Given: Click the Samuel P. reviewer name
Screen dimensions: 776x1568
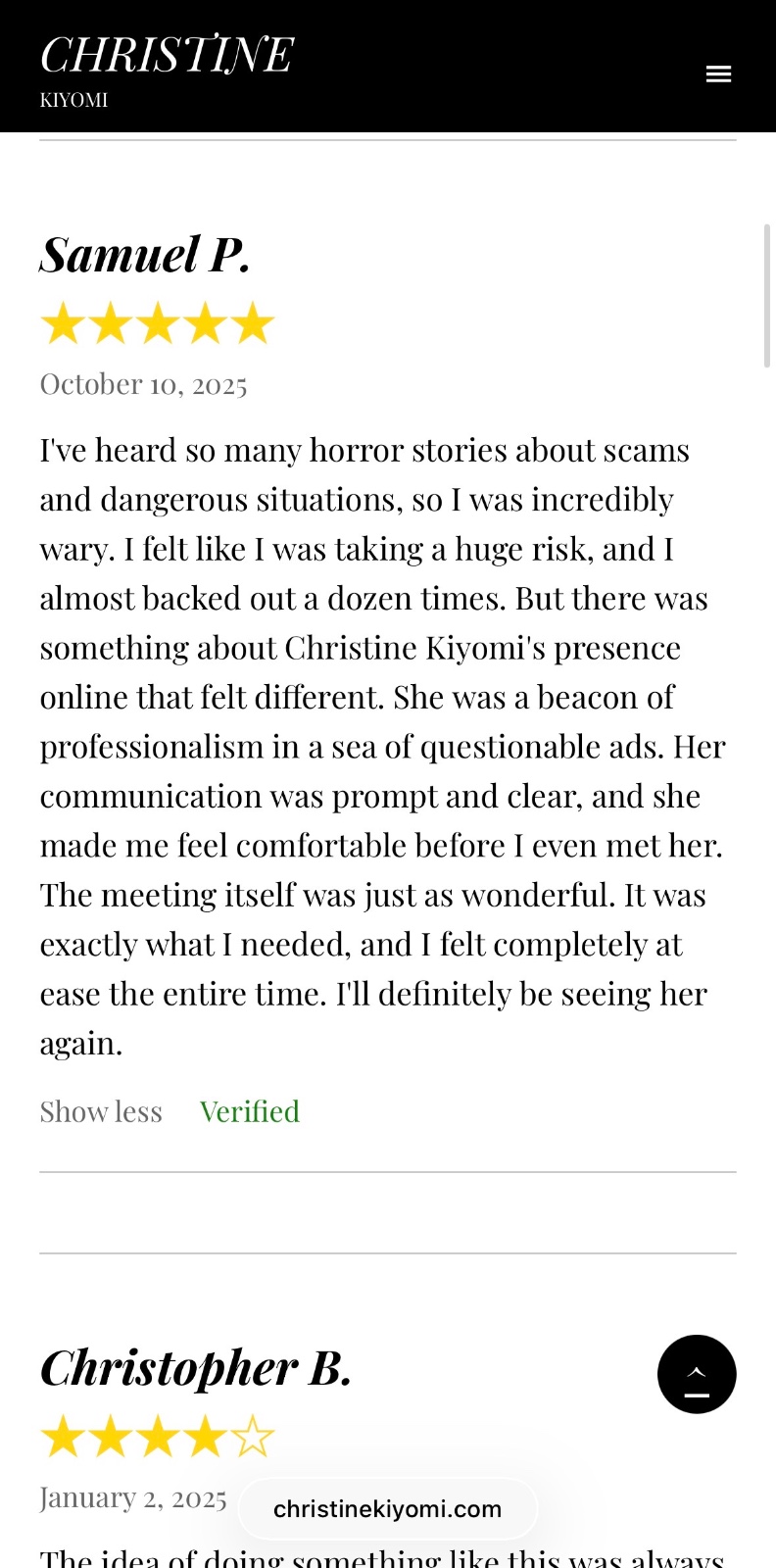Looking at the screenshot, I should (x=145, y=255).
